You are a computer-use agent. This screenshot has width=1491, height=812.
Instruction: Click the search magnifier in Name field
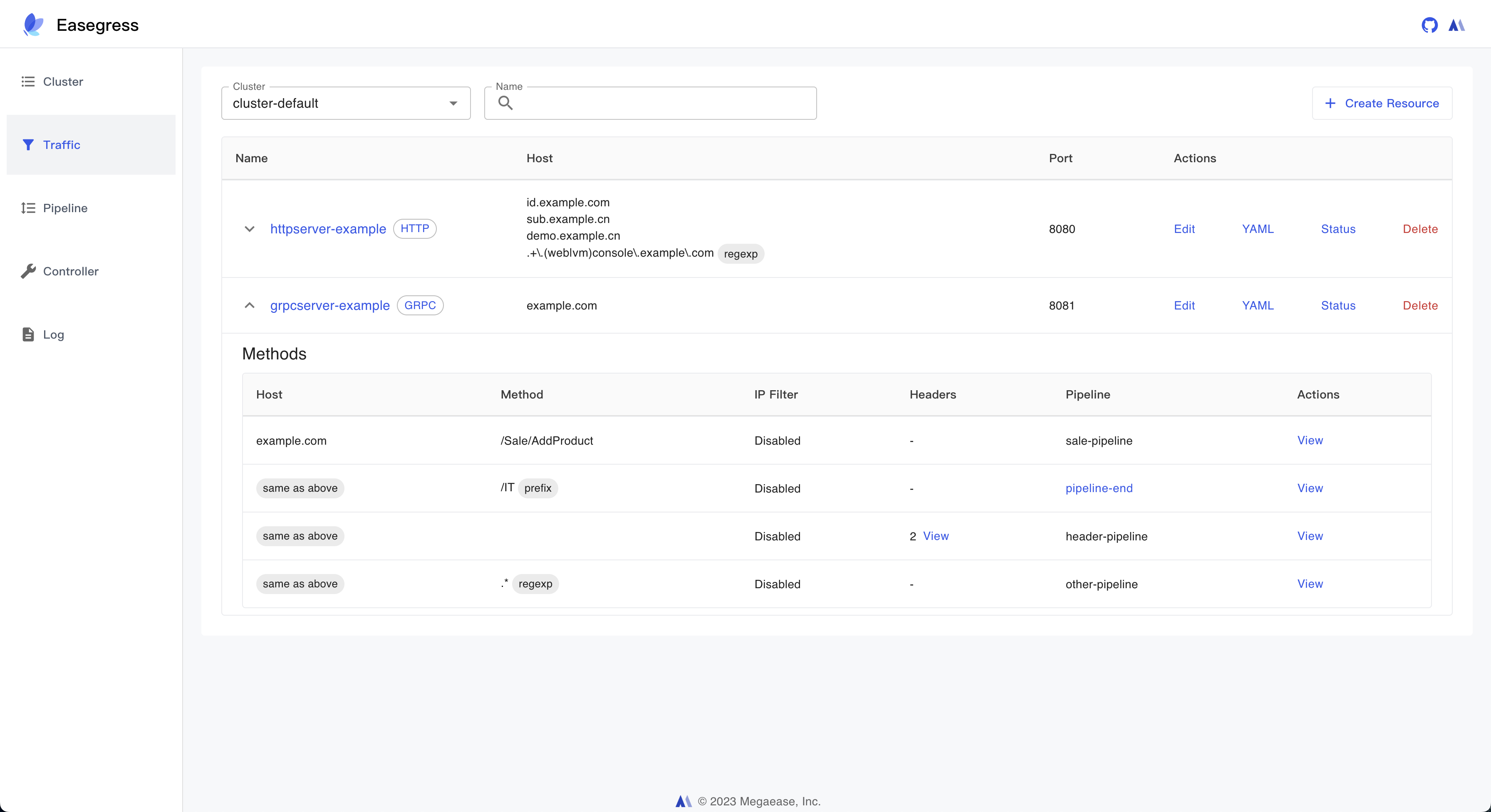[x=505, y=103]
